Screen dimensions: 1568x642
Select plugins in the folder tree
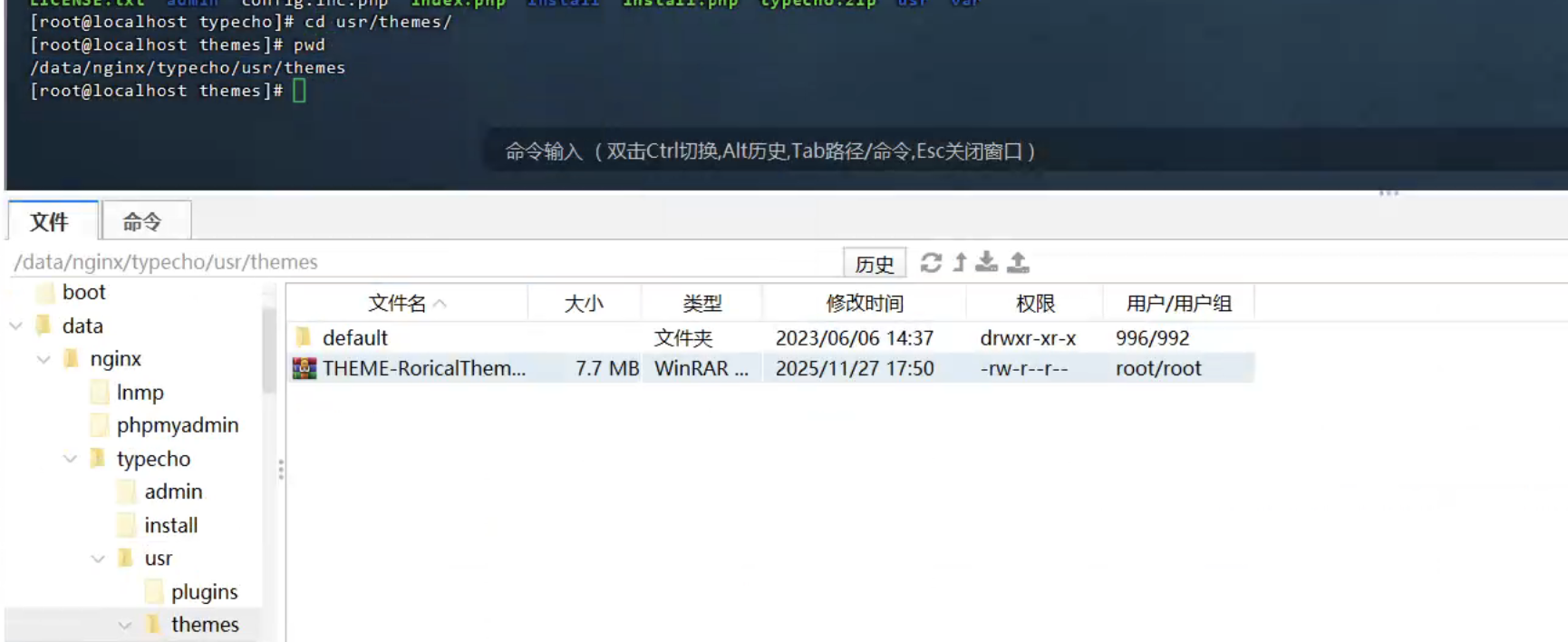[x=204, y=592]
